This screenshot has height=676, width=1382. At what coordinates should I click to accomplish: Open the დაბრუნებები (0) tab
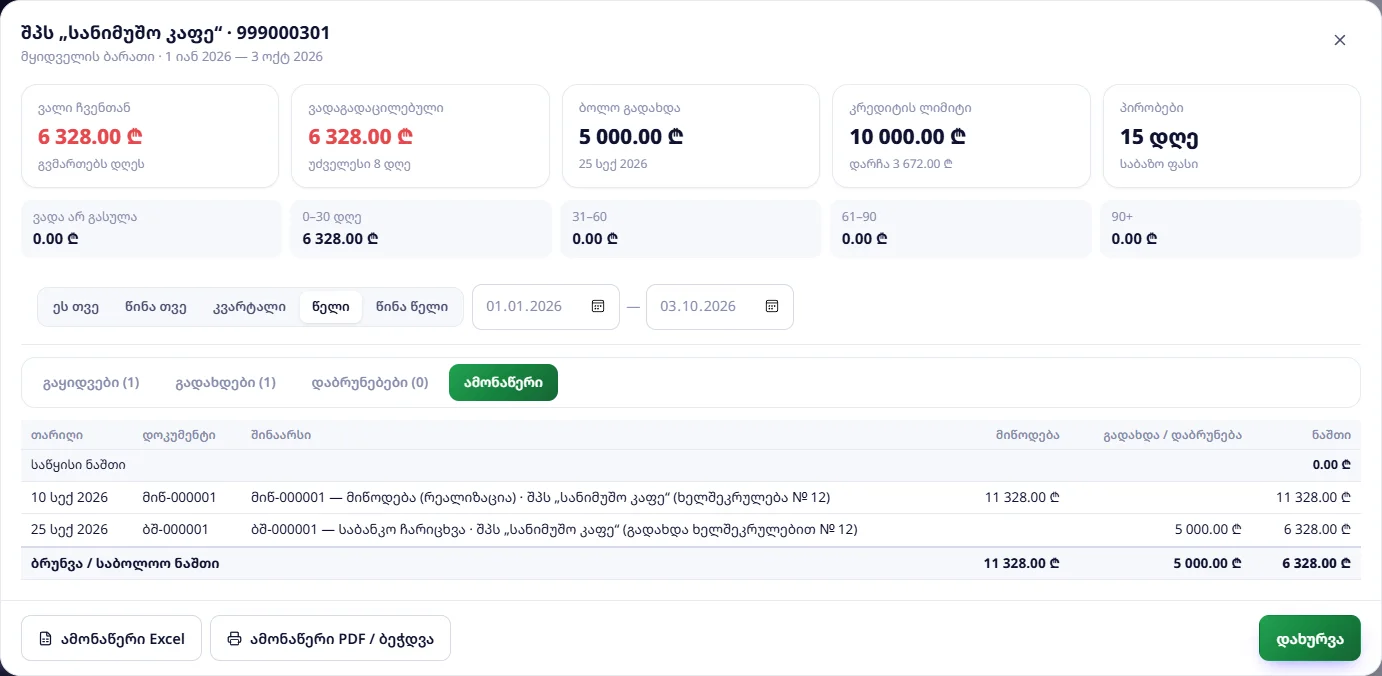(370, 382)
